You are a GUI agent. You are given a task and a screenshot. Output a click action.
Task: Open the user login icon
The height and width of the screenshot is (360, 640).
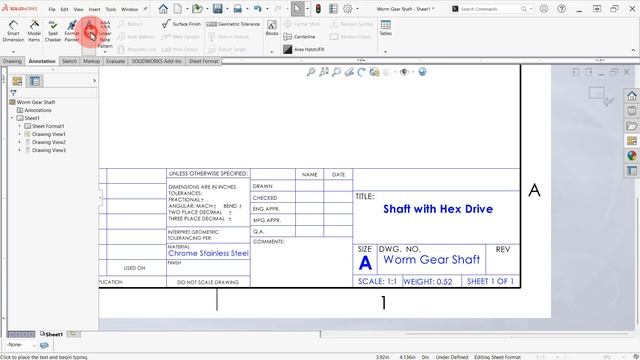(544, 9)
